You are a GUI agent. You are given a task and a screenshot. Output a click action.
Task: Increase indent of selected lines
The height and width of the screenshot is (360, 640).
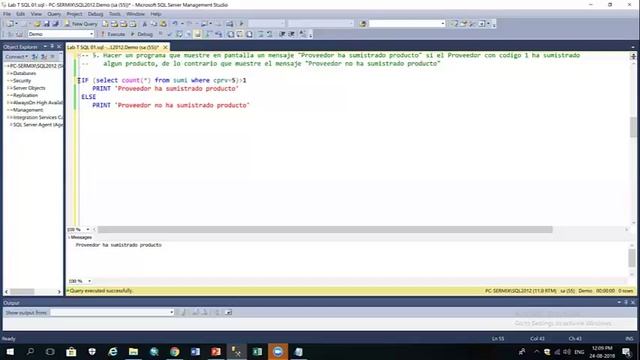pos(291,34)
